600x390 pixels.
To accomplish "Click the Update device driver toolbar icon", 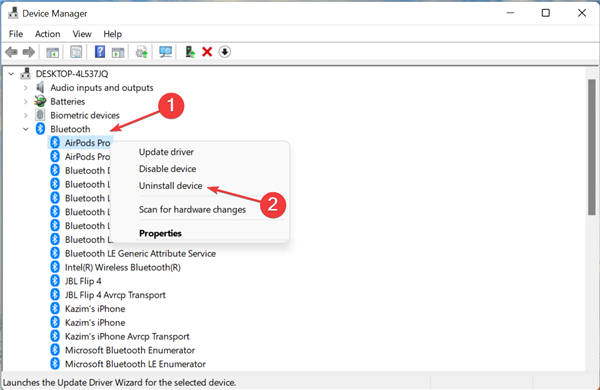I will 190,52.
